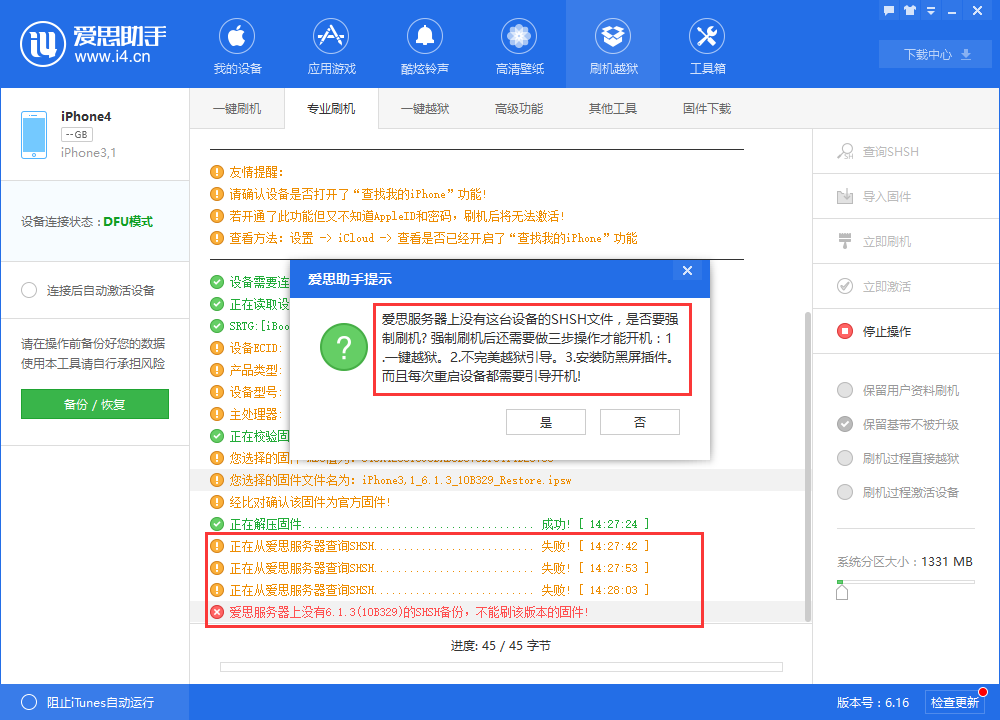1000x720 pixels.
Task: Browse 酷炫铃声 ringtones
Action: coord(425,45)
